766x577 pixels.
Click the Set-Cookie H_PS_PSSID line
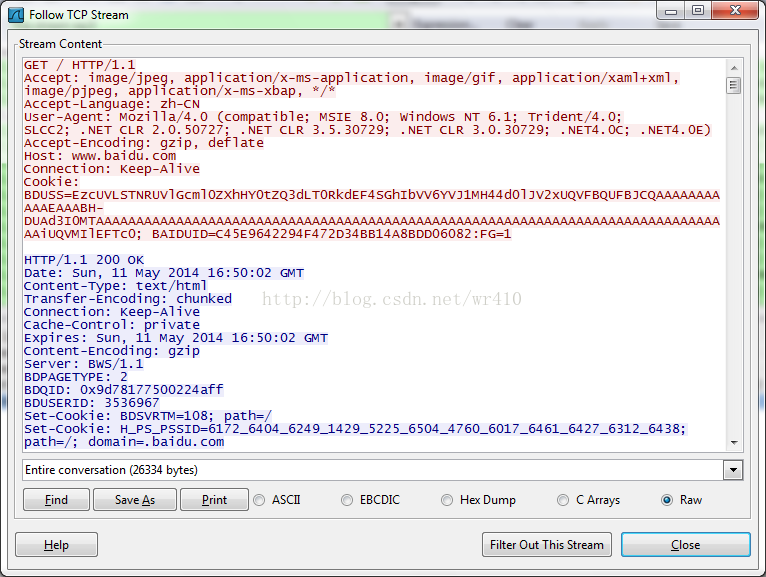[x=355, y=428]
